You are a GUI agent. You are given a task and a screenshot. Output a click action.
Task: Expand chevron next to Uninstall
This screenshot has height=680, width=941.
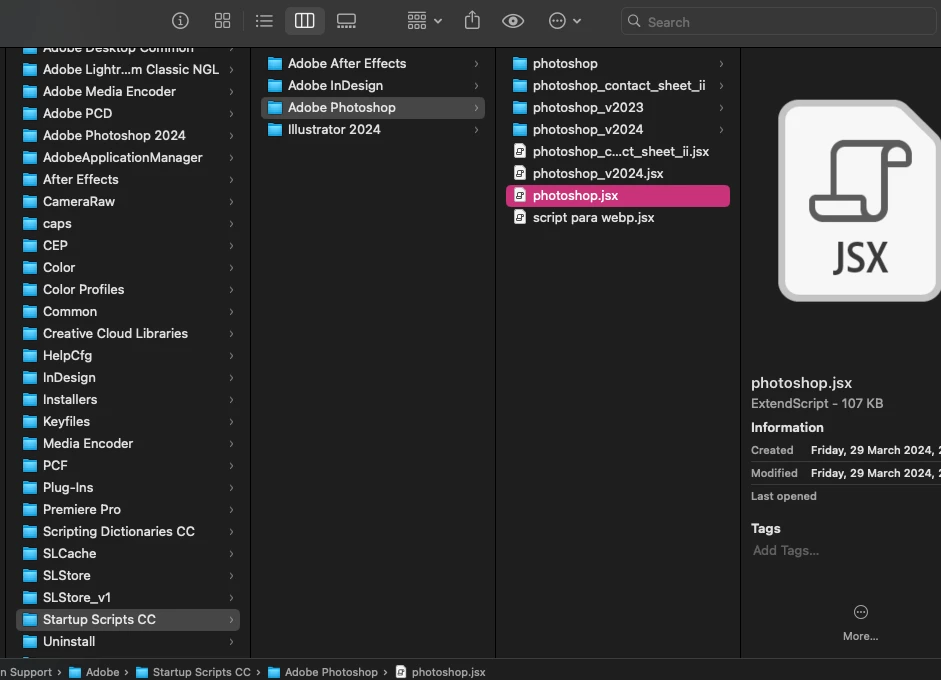tap(231, 642)
